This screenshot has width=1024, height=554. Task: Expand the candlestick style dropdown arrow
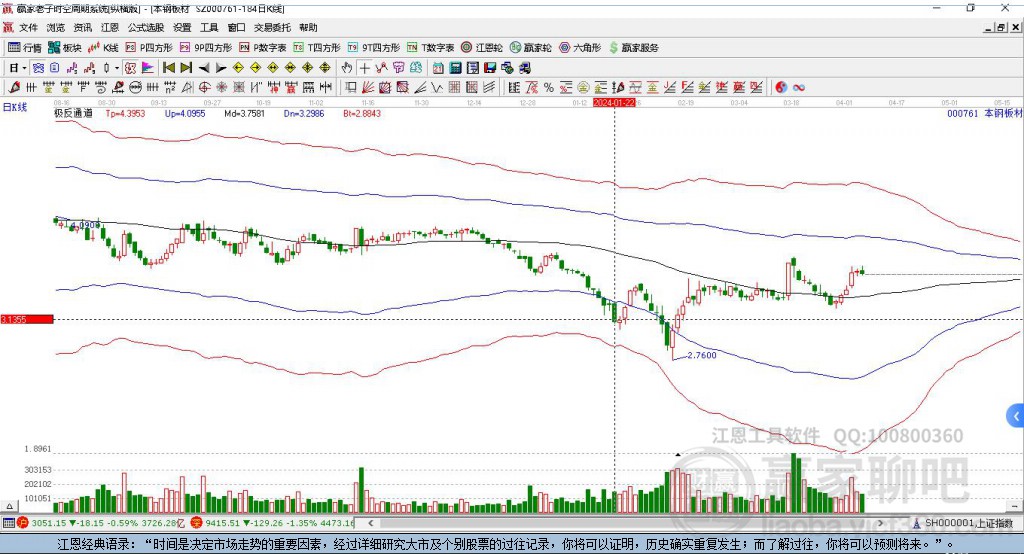(117, 68)
